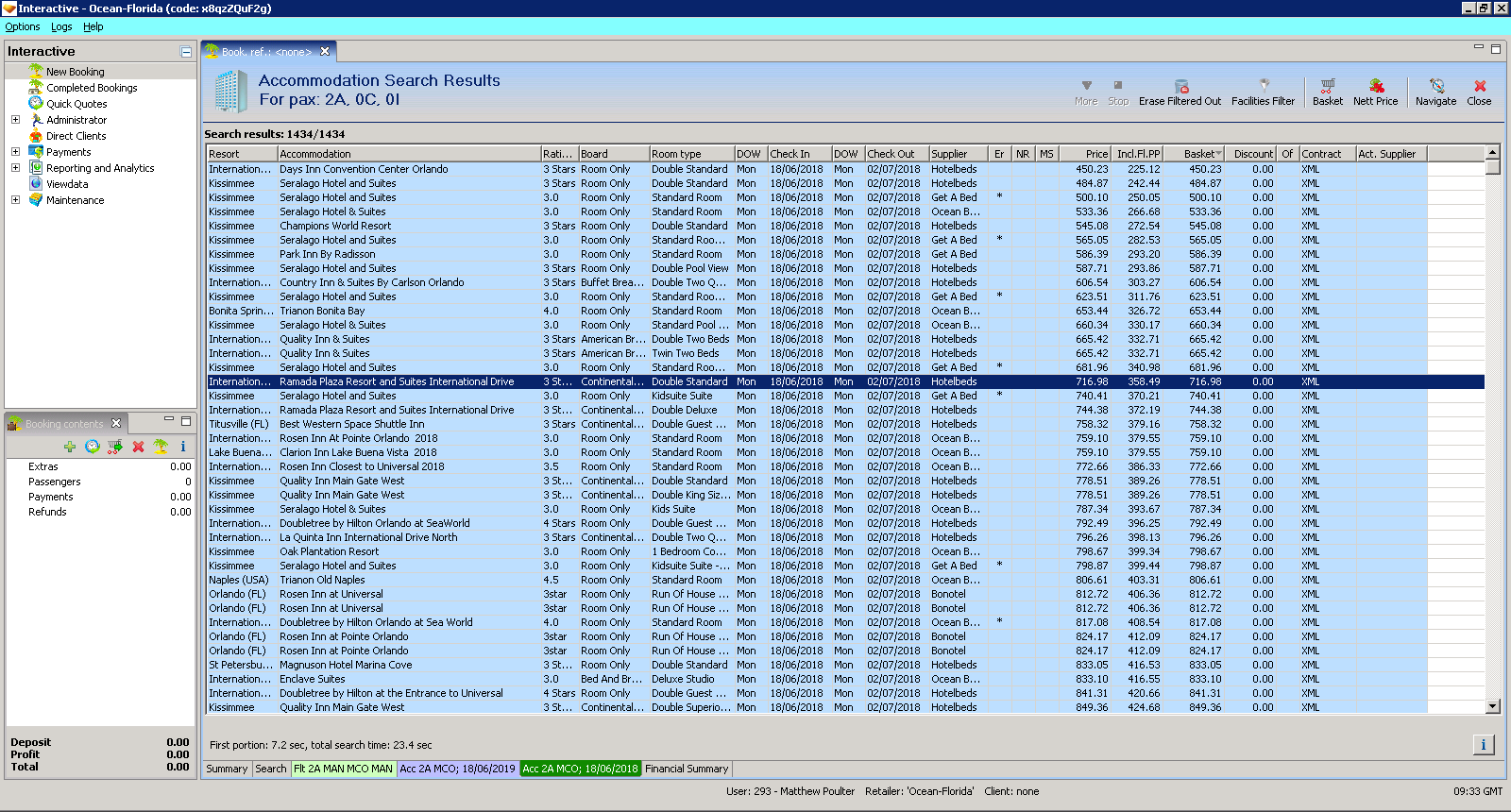This screenshot has width=1511, height=812.
Task: Open the Facilities Filter
Action: pos(1263,87)
